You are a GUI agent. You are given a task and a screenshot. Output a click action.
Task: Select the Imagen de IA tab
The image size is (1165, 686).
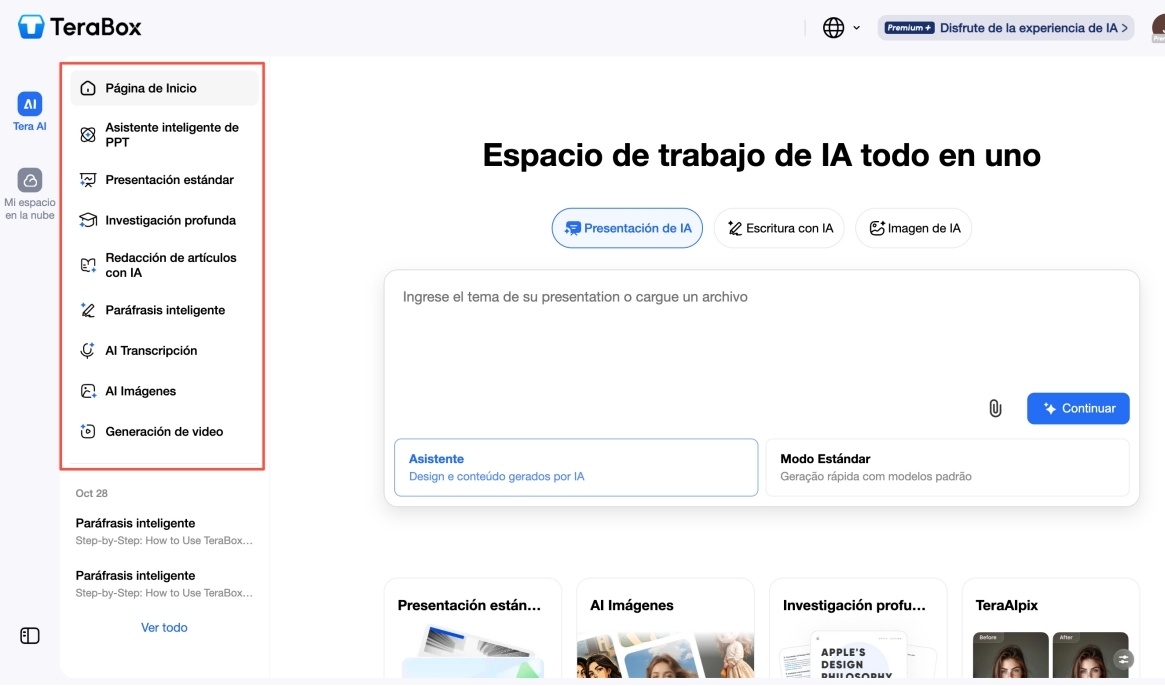coord(914,228)
